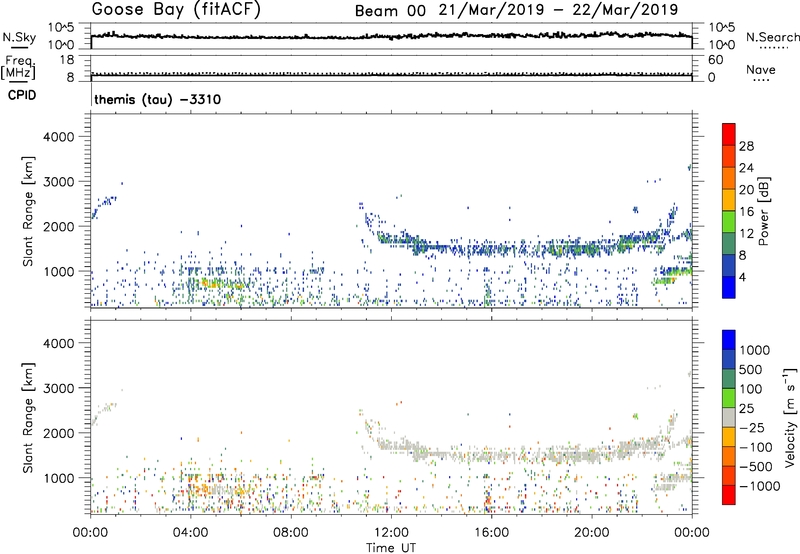Viewport: 800px width, 554px height.
Task: Click the "16:00" time tick label
Action: click(x=491, y=533)
